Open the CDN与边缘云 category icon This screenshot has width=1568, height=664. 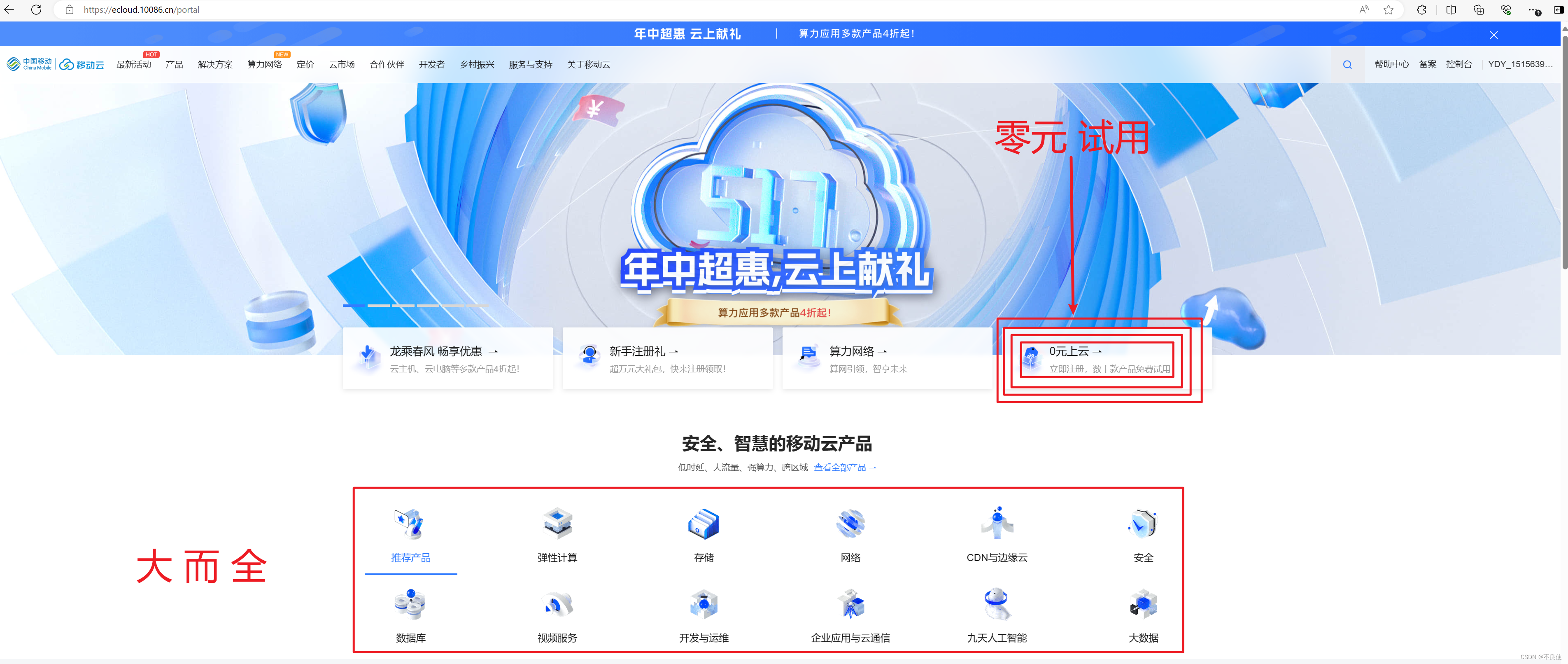997,524
